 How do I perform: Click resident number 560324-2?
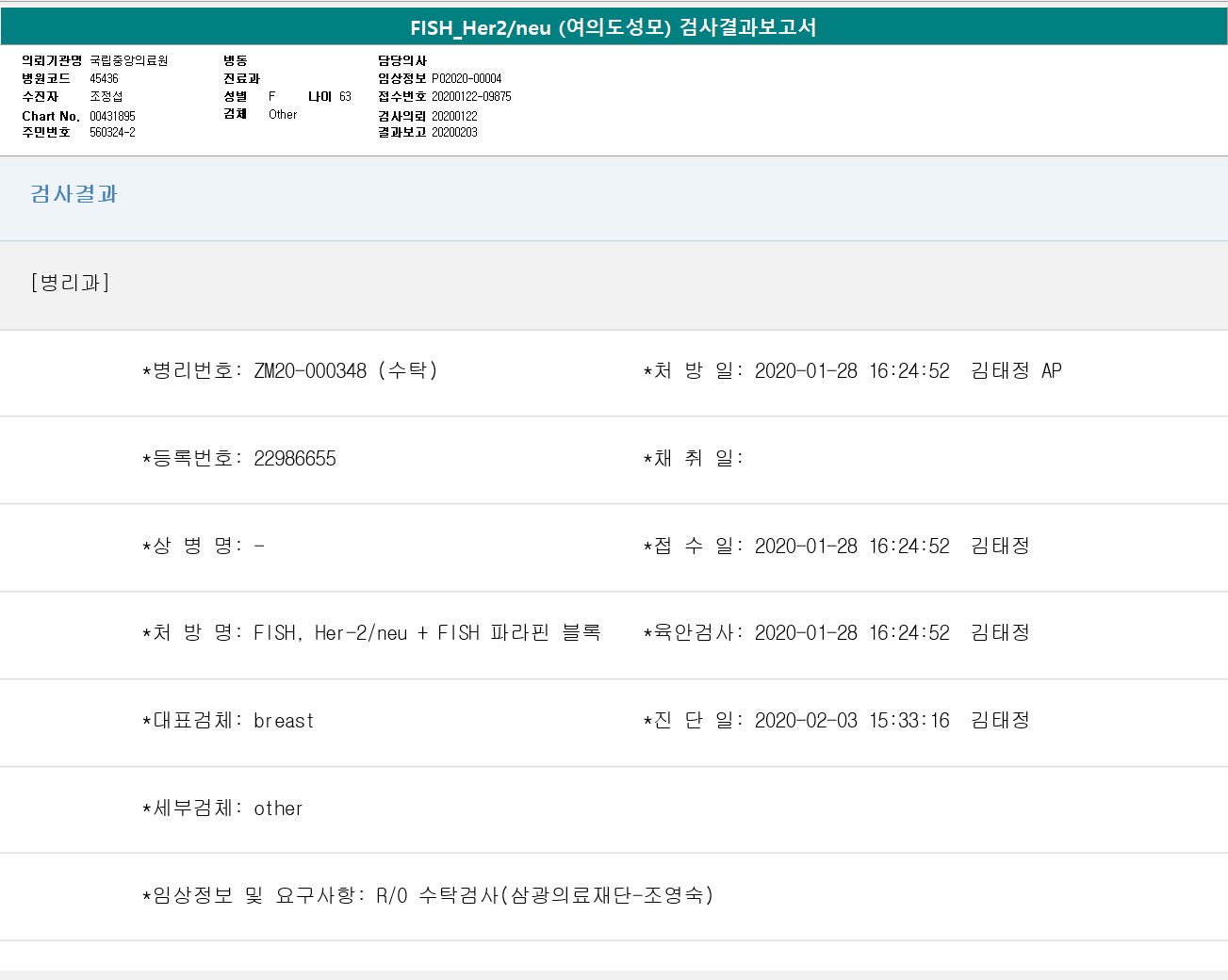click(112, 132)
